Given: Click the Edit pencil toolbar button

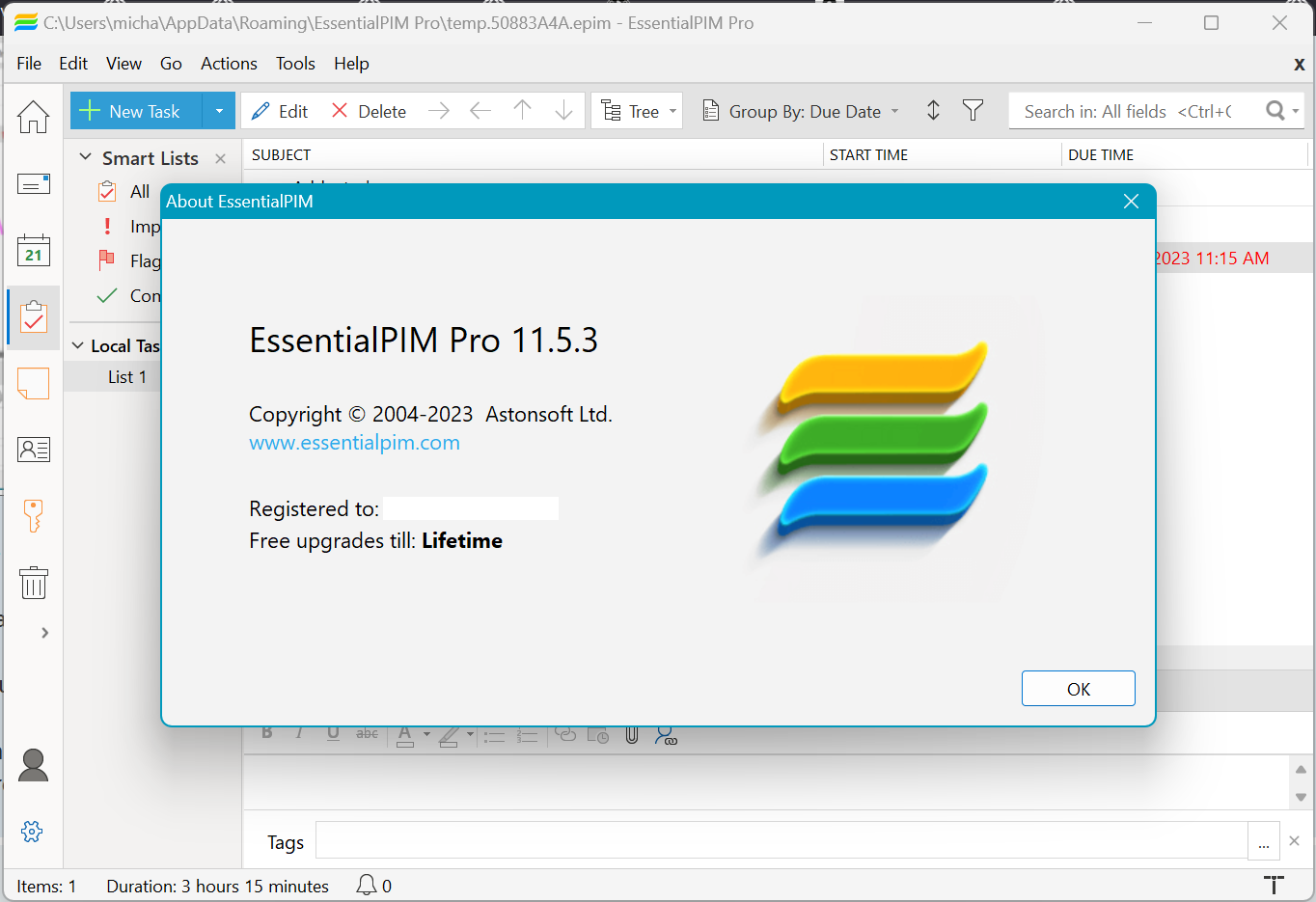Looking at the screenshot, I should tap(280, 111).
